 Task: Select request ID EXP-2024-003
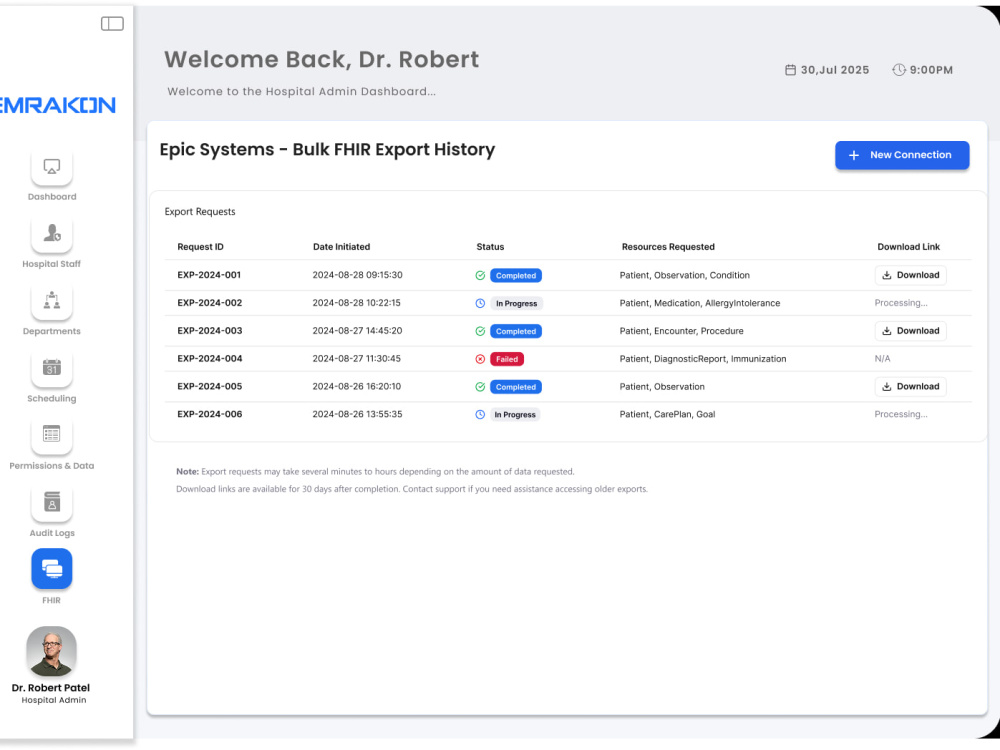(x=210, y=331)
